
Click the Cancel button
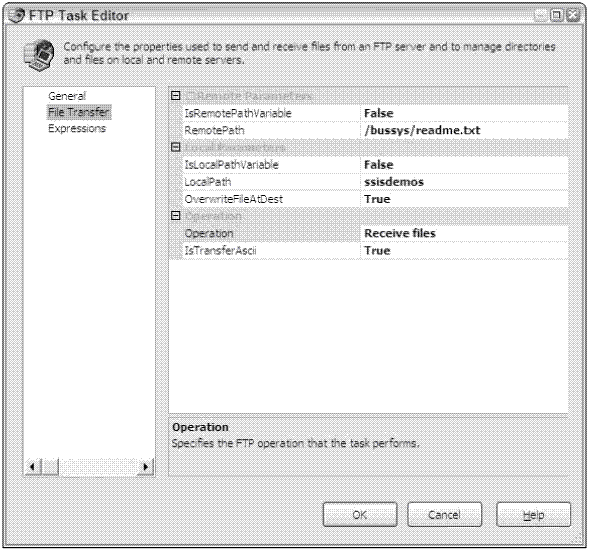pyautogui.click(x=444, y=515)
